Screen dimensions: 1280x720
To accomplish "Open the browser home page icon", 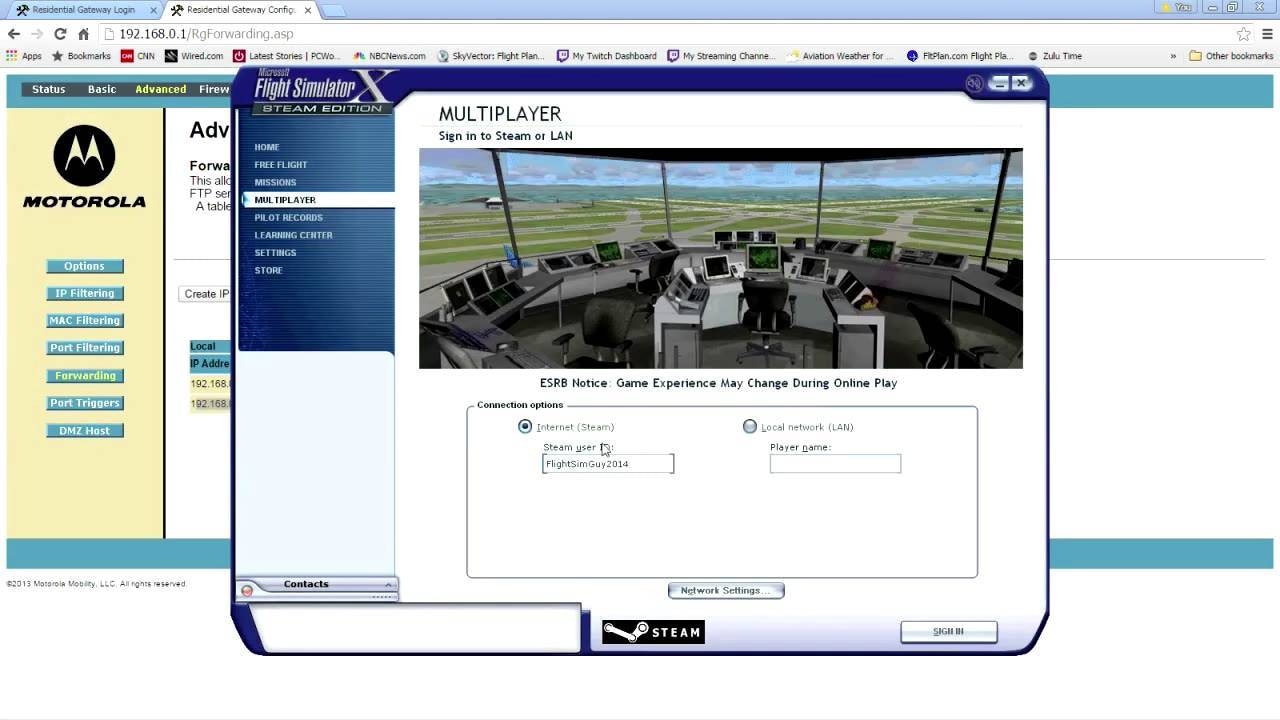I will pyautogui.click(x=83, y=34).
